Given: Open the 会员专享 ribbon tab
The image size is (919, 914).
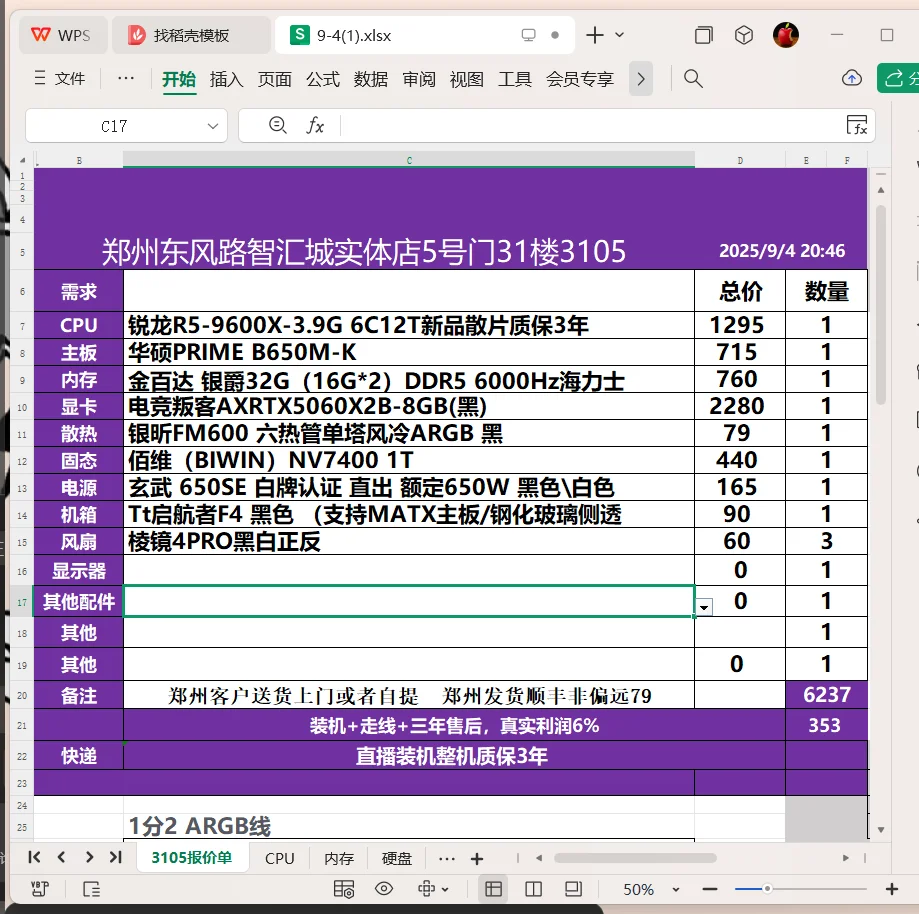Looking at the screenshot, I should tap(580, 79).
